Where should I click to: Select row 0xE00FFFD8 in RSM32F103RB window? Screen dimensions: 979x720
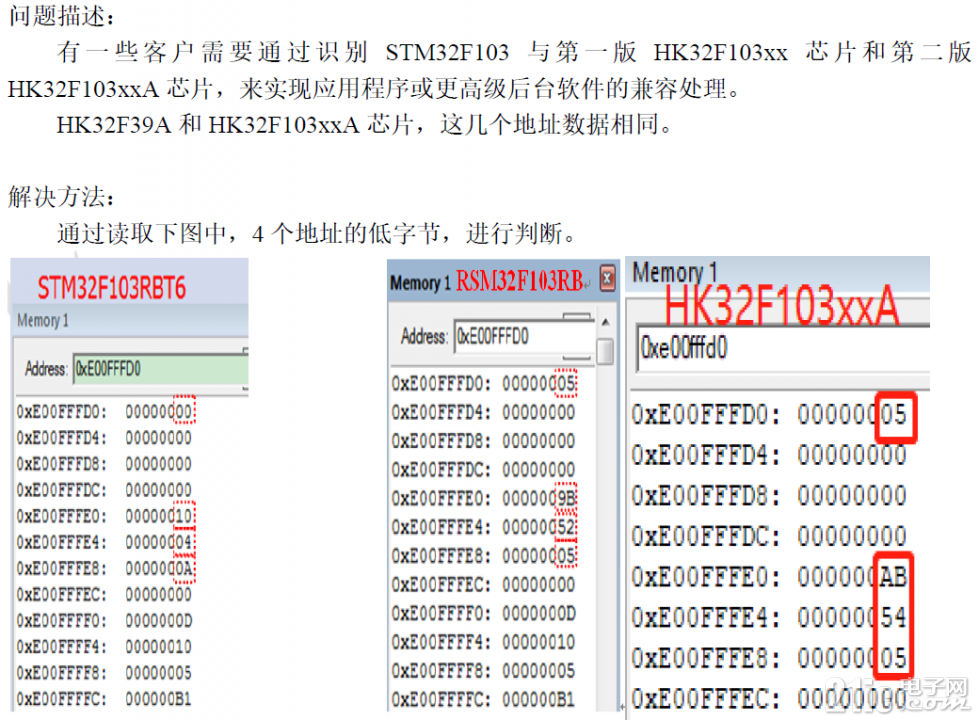point(484,441)
